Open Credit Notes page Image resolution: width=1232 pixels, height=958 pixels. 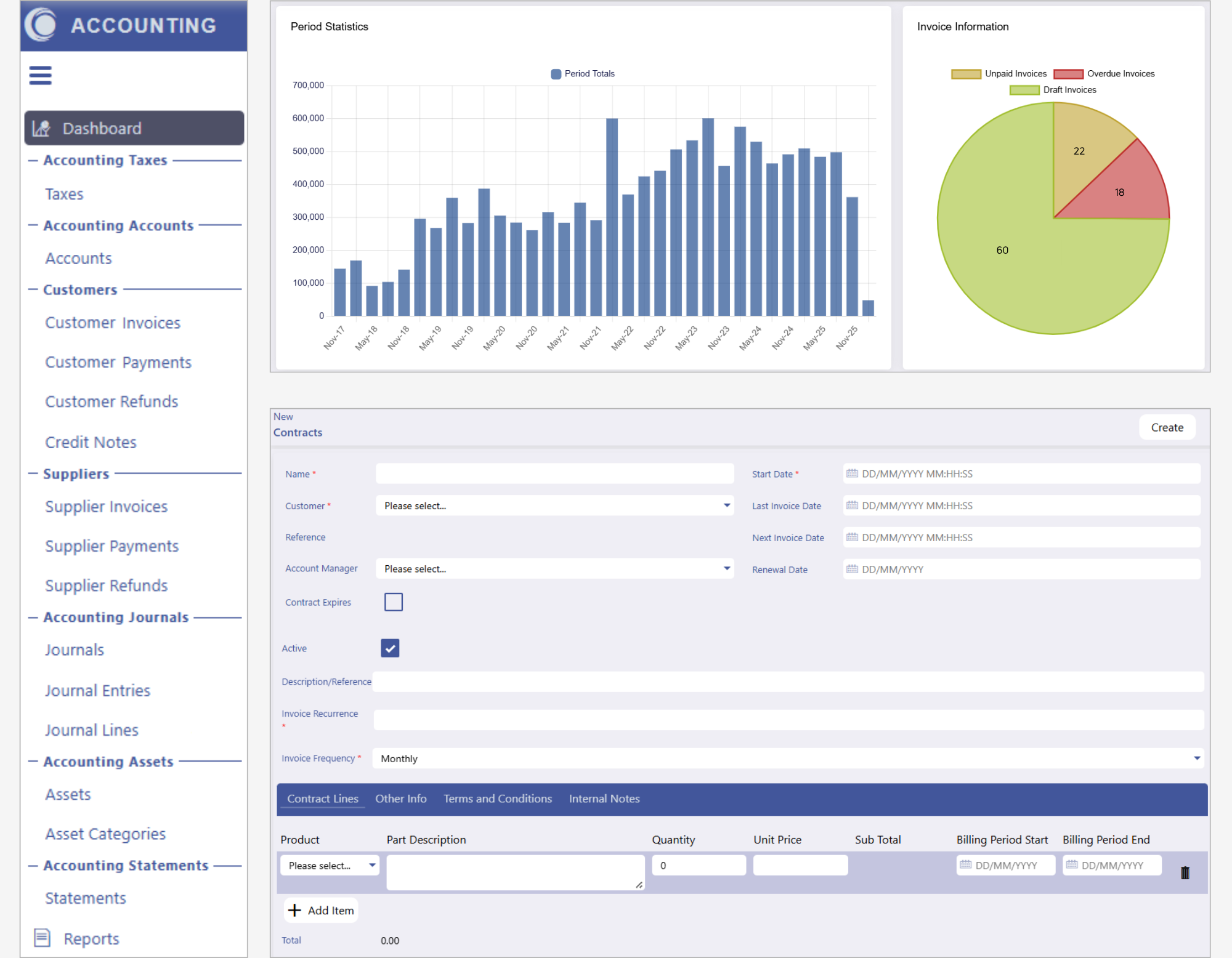91,442
